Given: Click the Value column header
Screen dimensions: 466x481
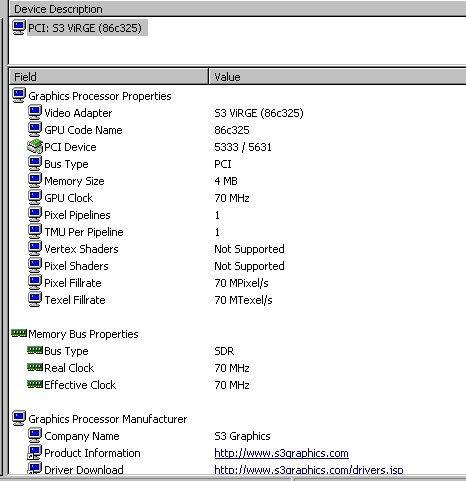Looking at the screenshot, I should pyautogui.click(x=337, y=77).
